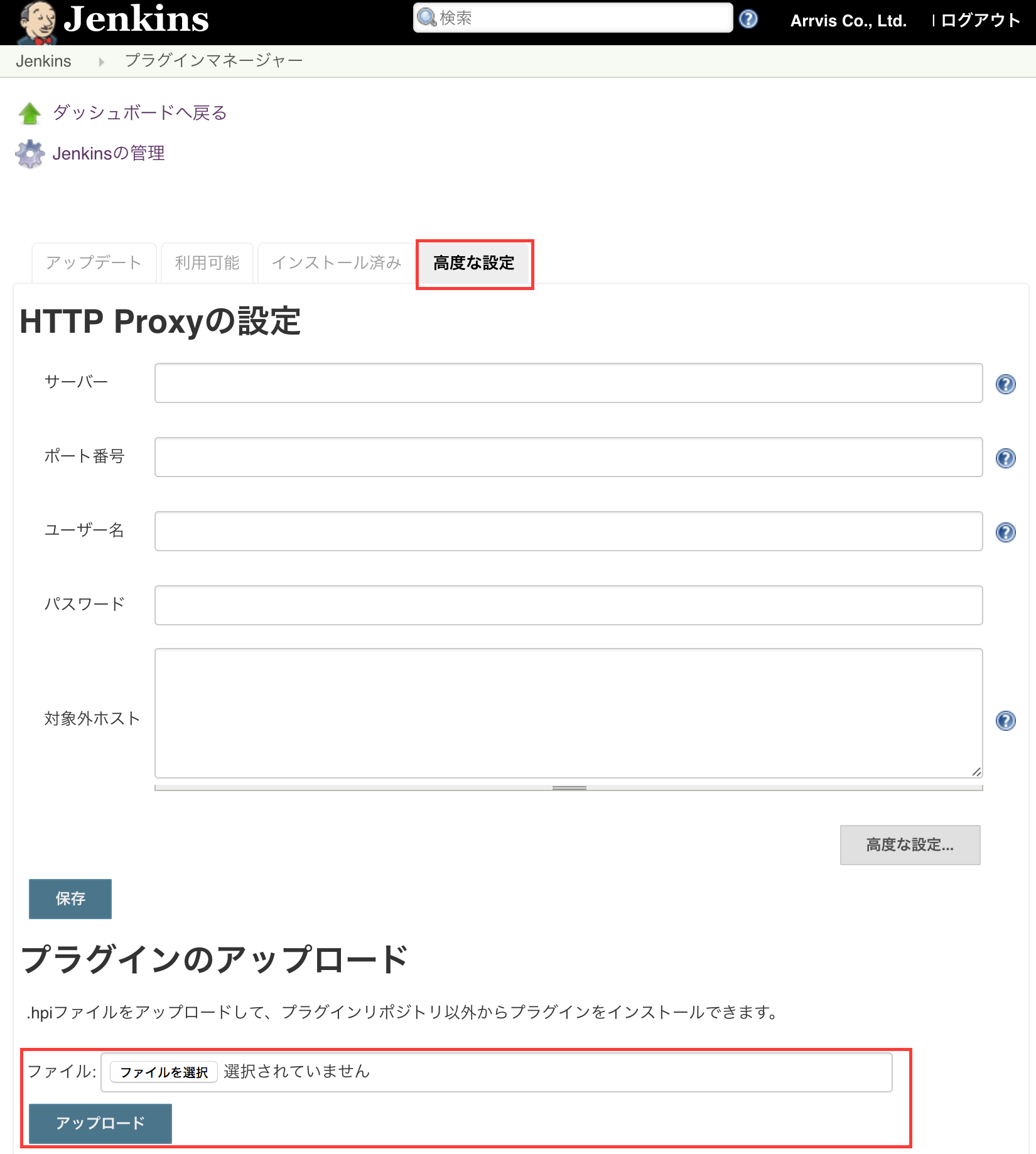Click the ファイル: label
Screen dimensions: 1036x1154
(x=62, y=1071)
